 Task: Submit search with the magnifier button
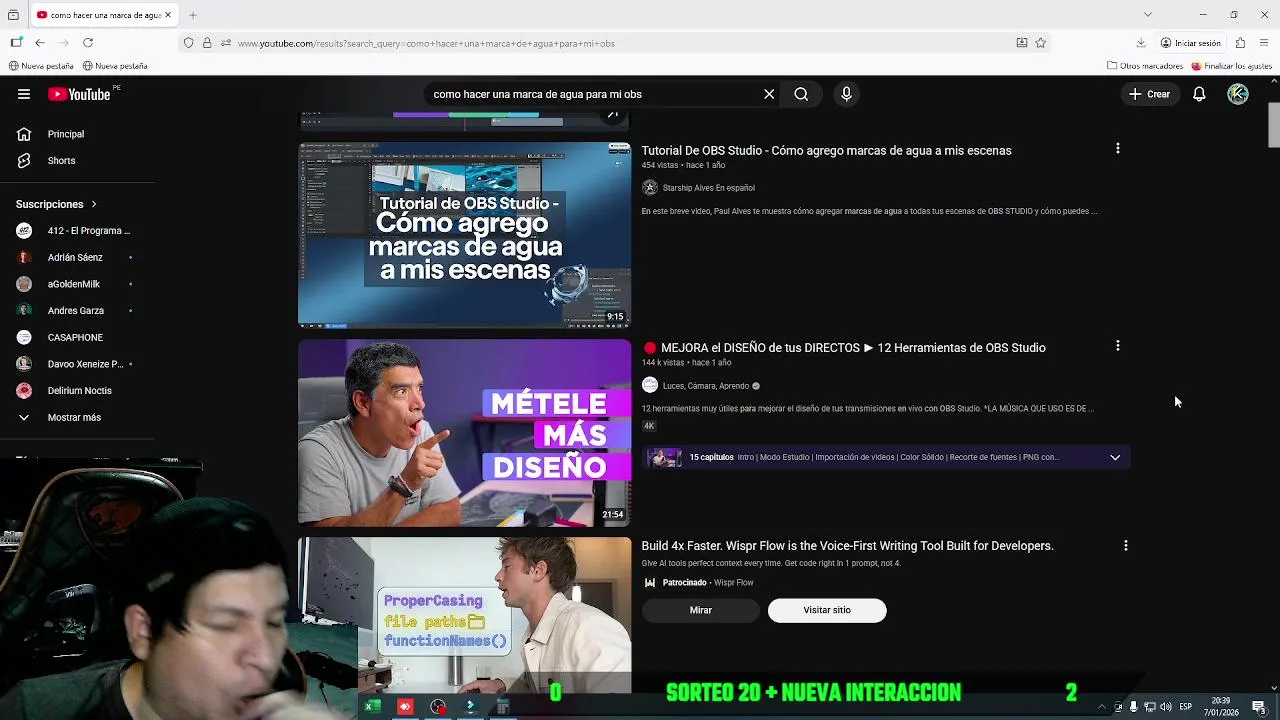801,94
